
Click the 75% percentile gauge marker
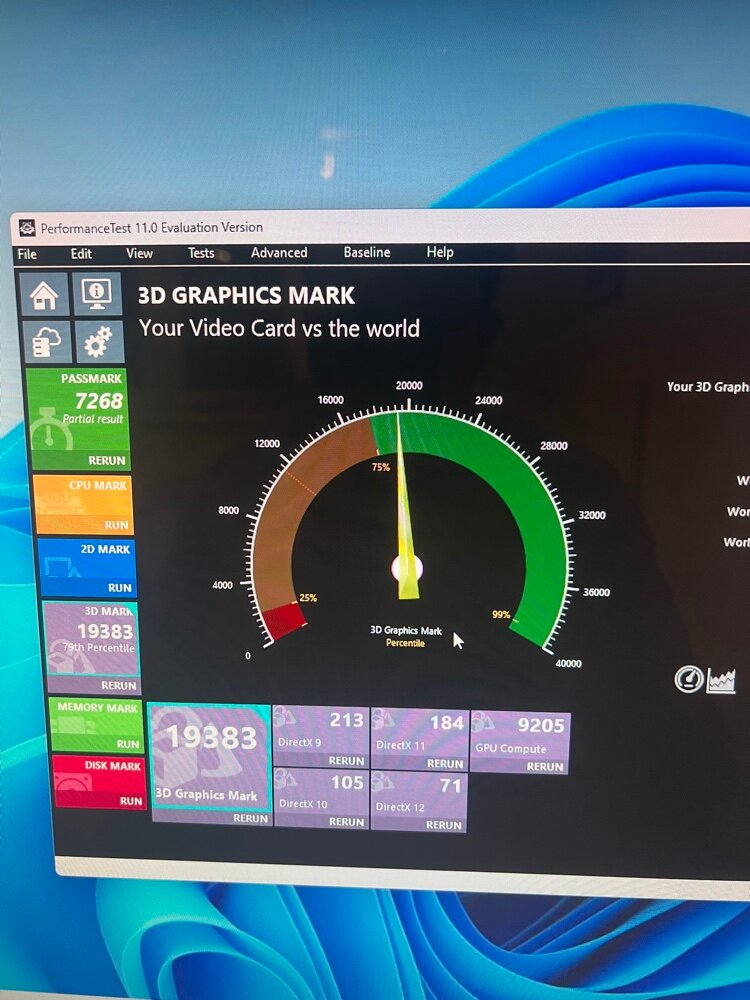(x=381, y=467)
